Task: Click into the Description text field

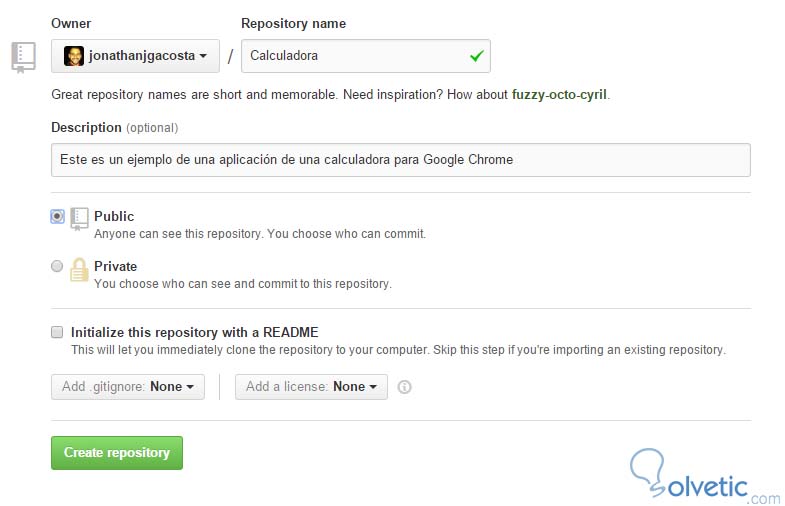Action: 400,160
